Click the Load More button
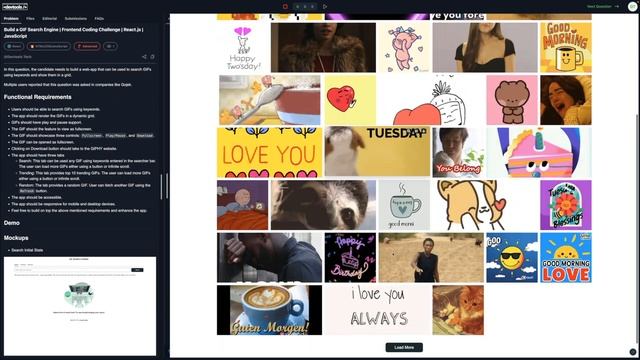 tap(404, 347)
